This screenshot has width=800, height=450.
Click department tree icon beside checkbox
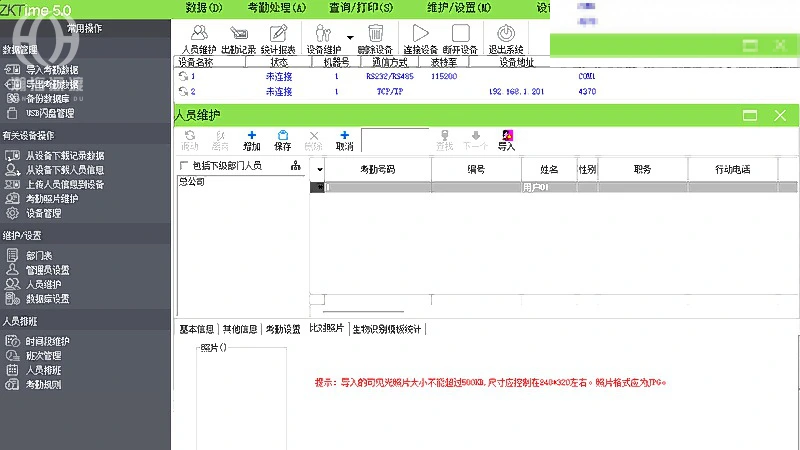(x=295, y=165)
